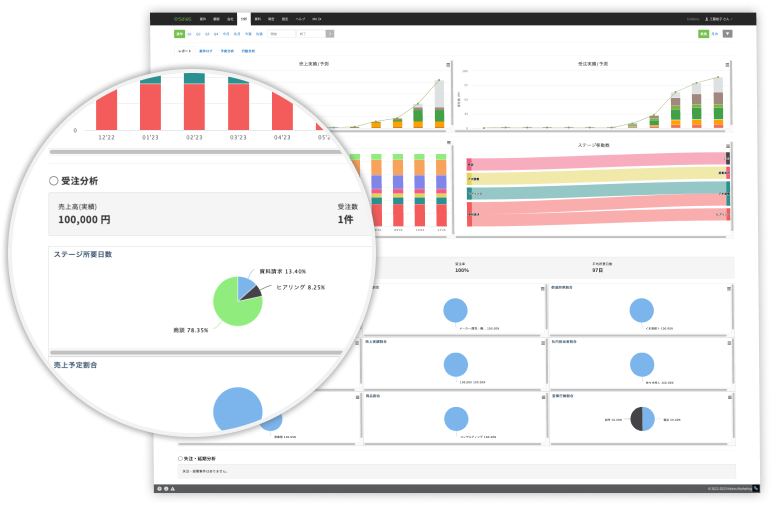Open the menu on the half-black pie chart panel

click(729, 397)
